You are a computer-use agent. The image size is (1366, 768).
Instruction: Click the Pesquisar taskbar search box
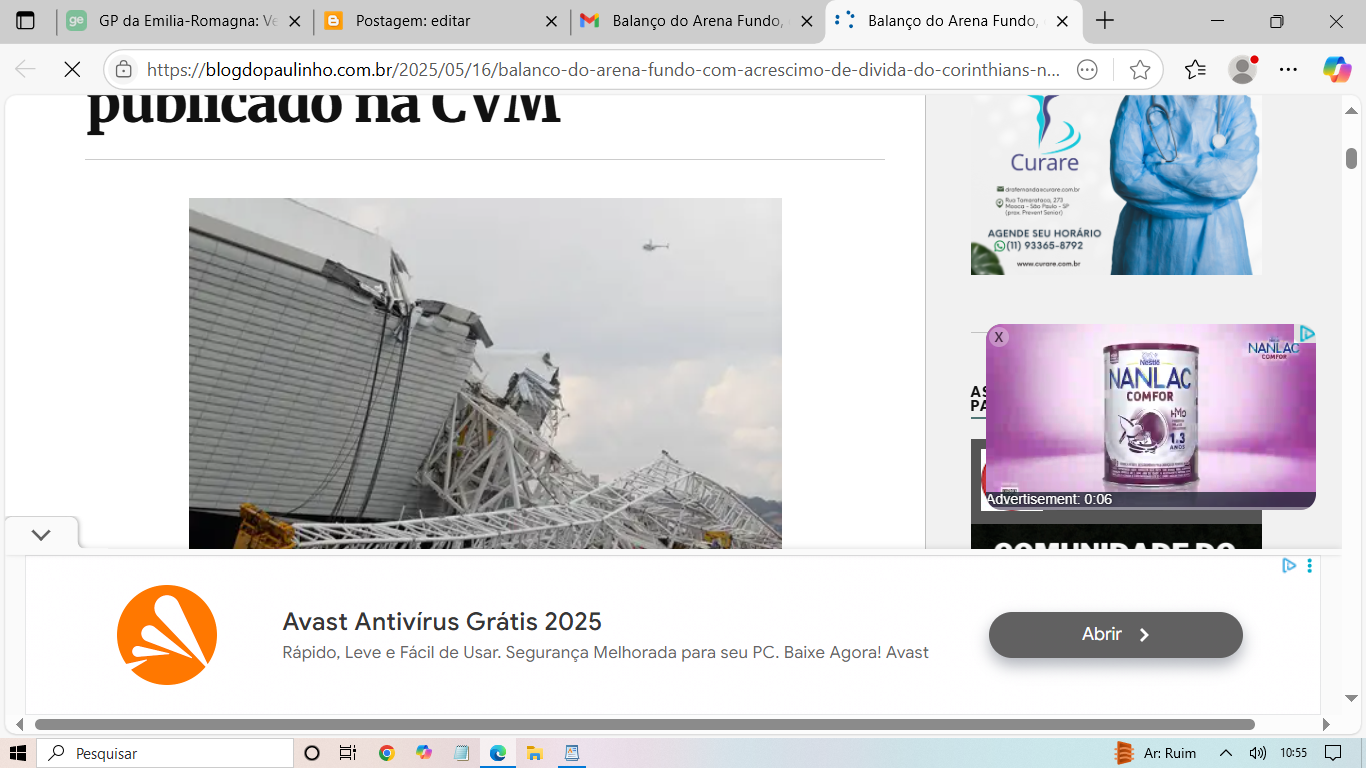[x=165, y=753]
